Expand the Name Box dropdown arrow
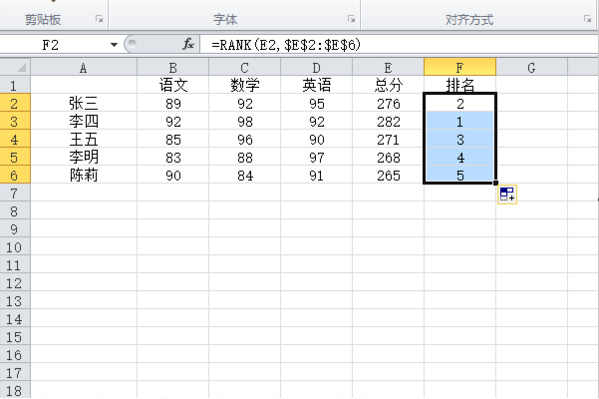This screenshot has height=399, width=599. tap(114, 45)
